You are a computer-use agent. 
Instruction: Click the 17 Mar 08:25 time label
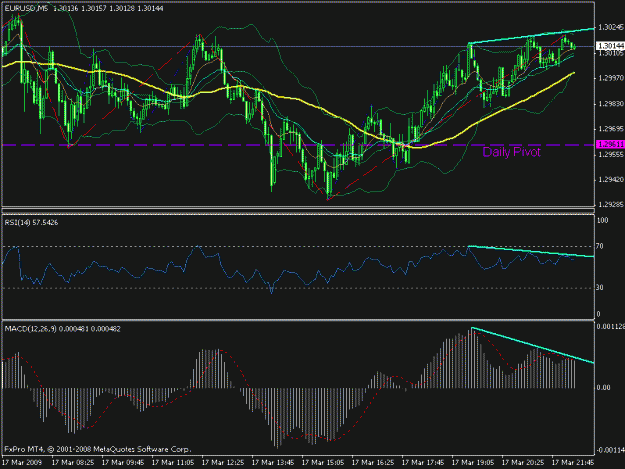(73, 463)
